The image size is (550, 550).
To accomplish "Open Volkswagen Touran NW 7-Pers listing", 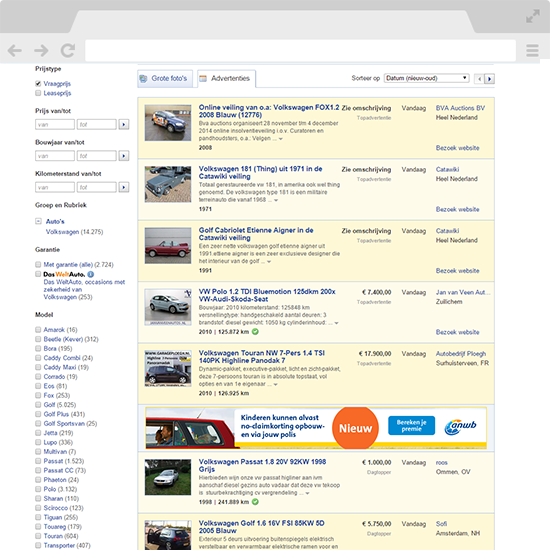I will tap(262, 357).
